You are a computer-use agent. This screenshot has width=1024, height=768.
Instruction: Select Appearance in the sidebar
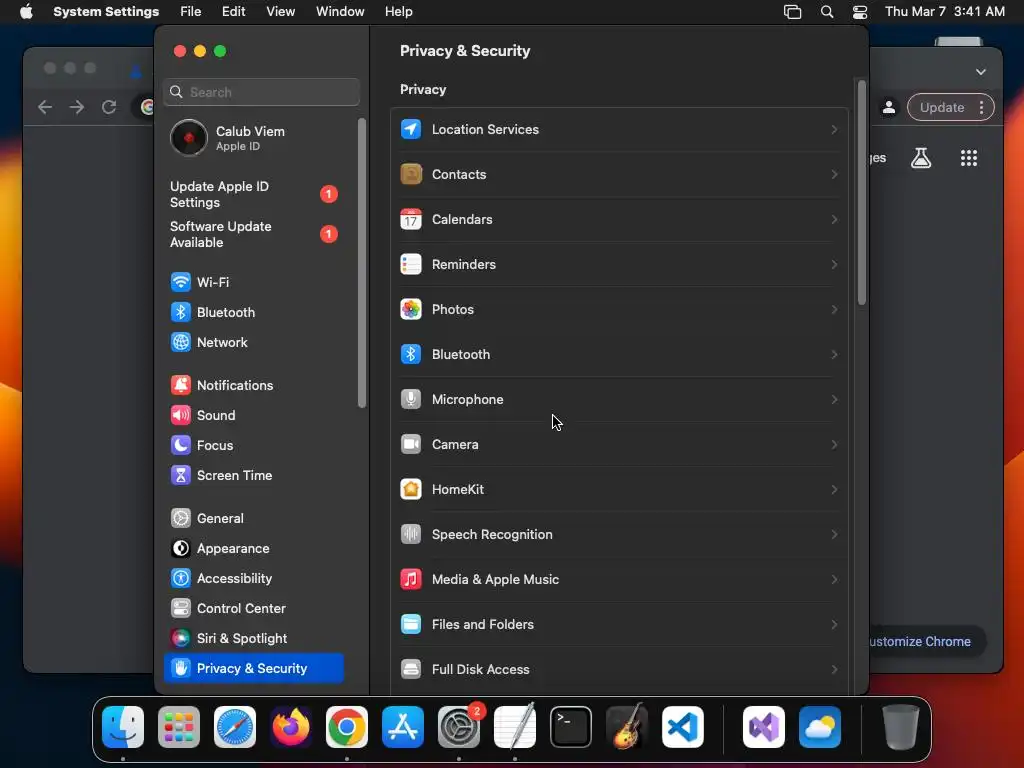coord(255,549)
